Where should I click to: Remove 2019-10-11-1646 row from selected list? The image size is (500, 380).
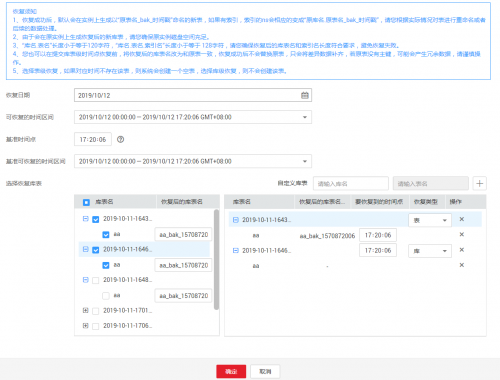pyautogui.click(x=462, y=250)
